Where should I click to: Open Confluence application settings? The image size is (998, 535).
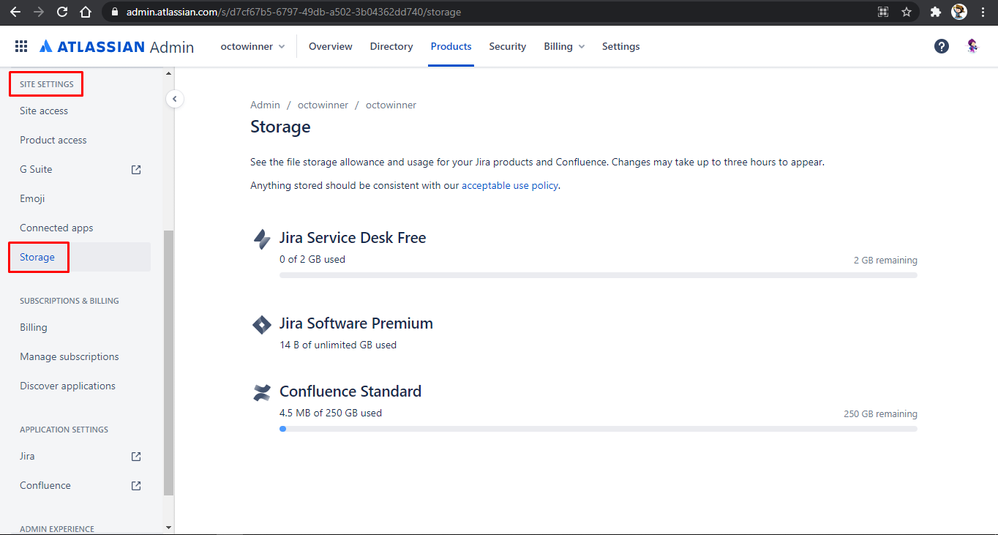pos(45,485)
